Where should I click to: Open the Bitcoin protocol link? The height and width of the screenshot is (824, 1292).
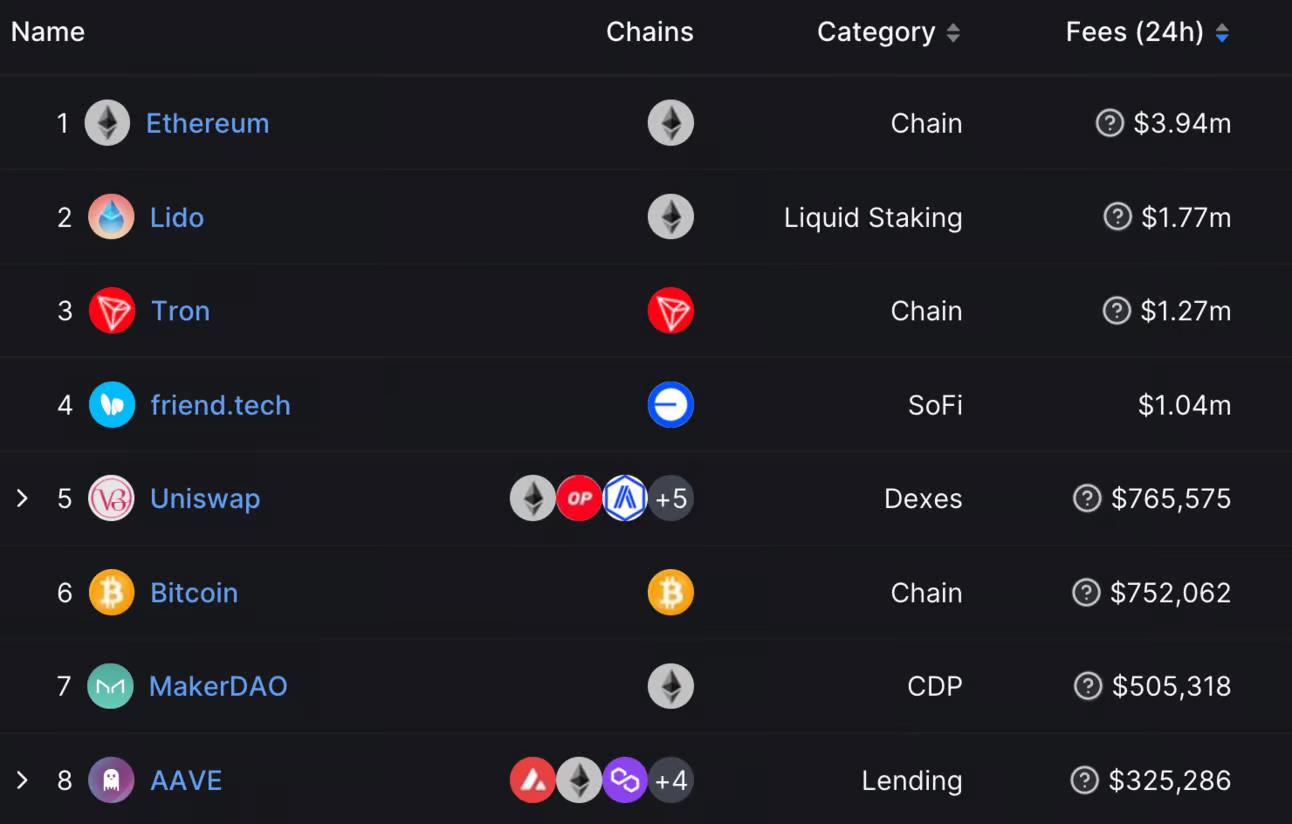point(194,593)
